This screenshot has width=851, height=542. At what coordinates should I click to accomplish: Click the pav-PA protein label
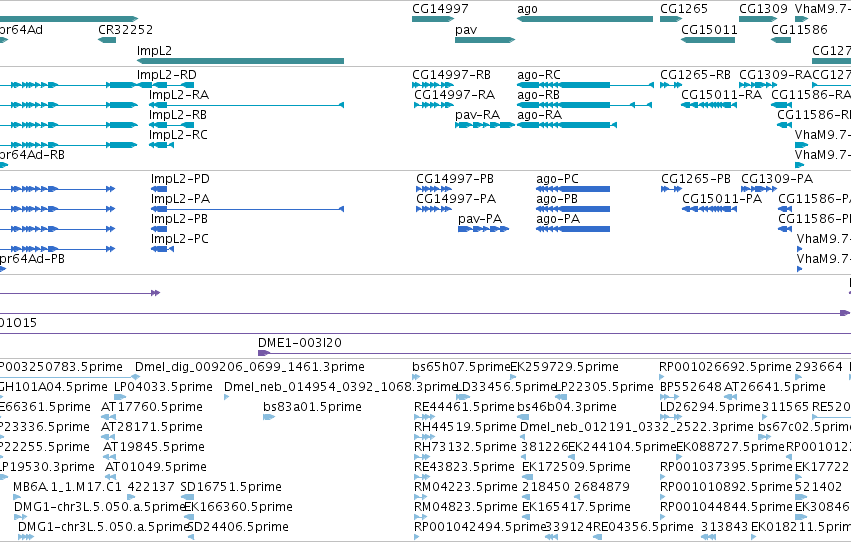pos(480,219)
